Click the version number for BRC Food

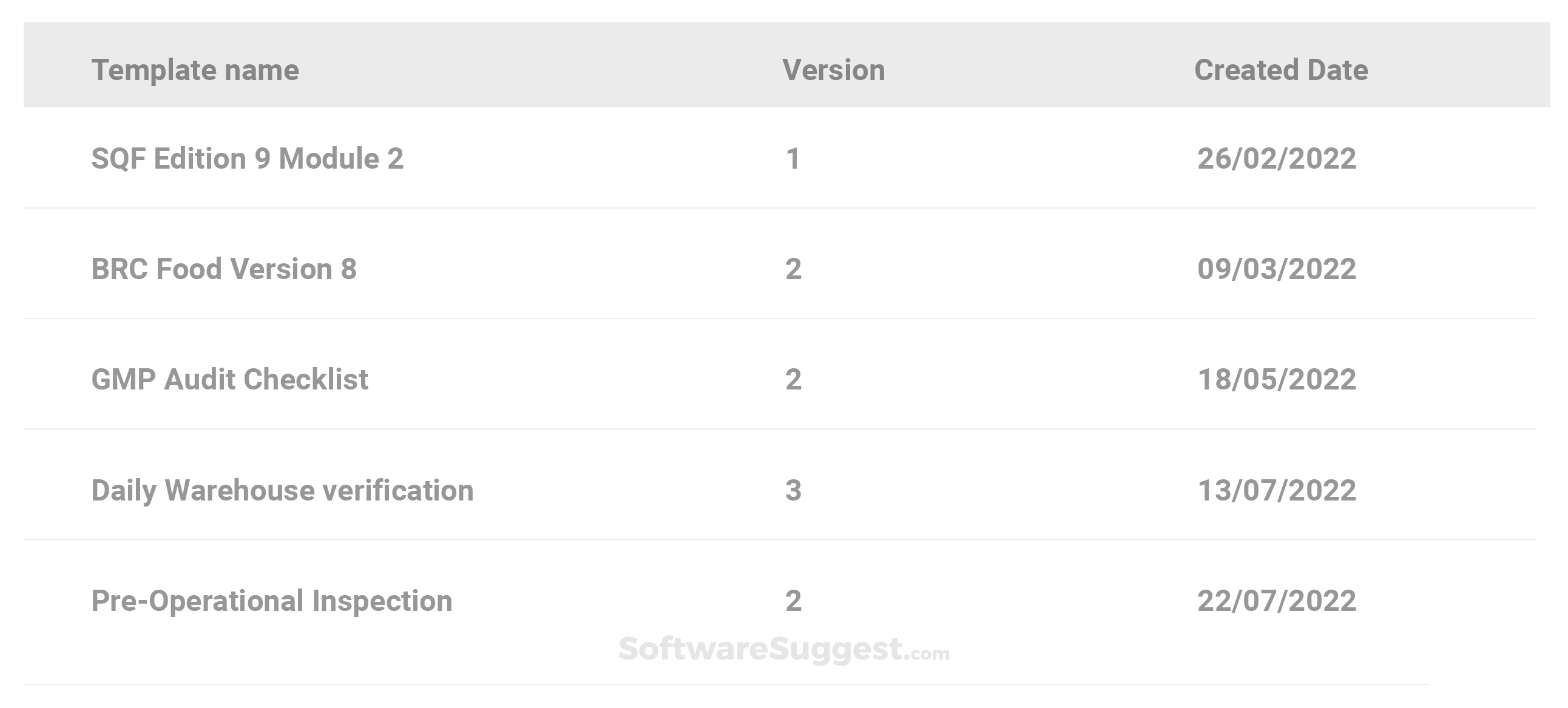click(793, 269)
